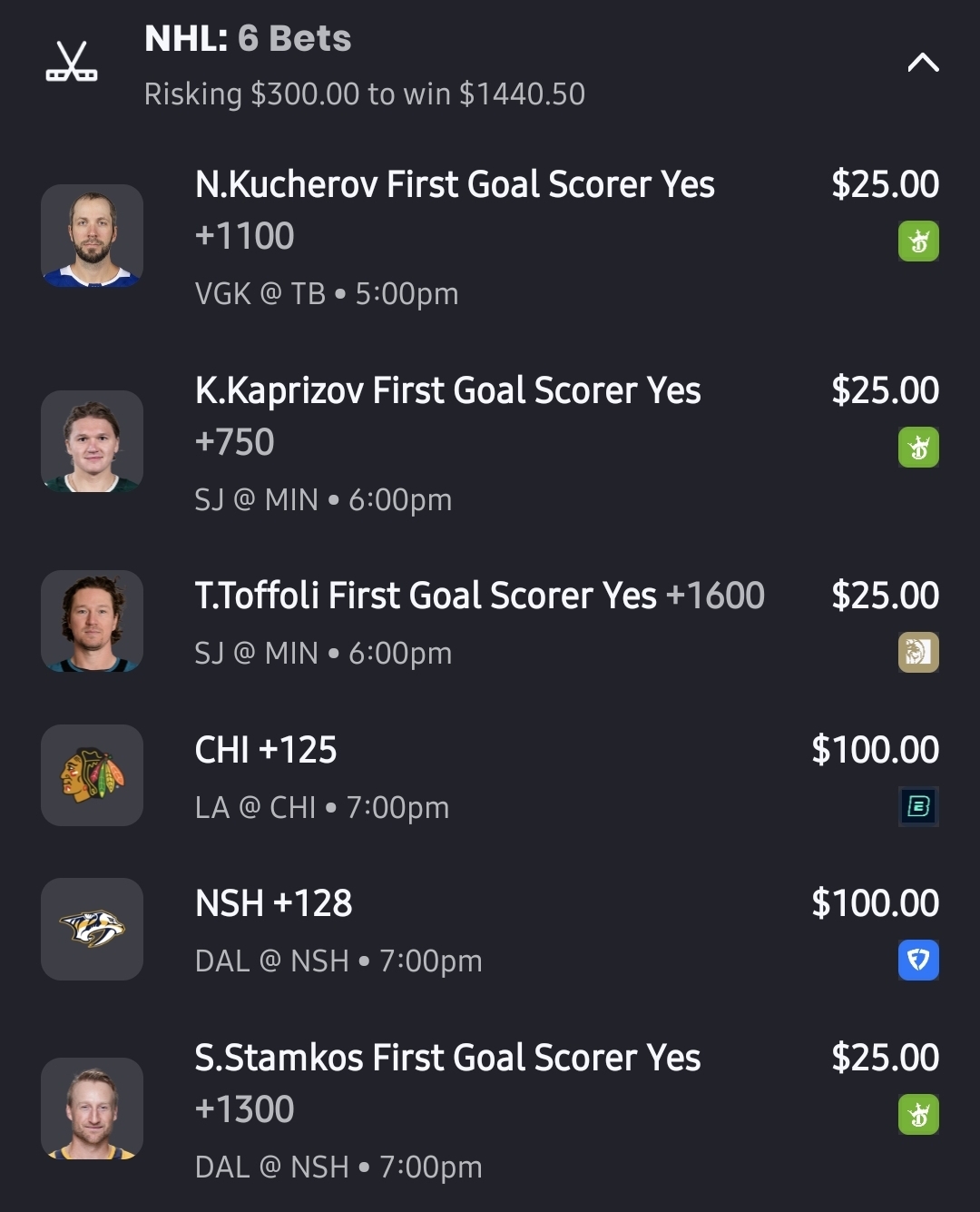View K.Kaprizov player headshot
The height and width of the screenshot is (1212, 980).
point(92,442)
